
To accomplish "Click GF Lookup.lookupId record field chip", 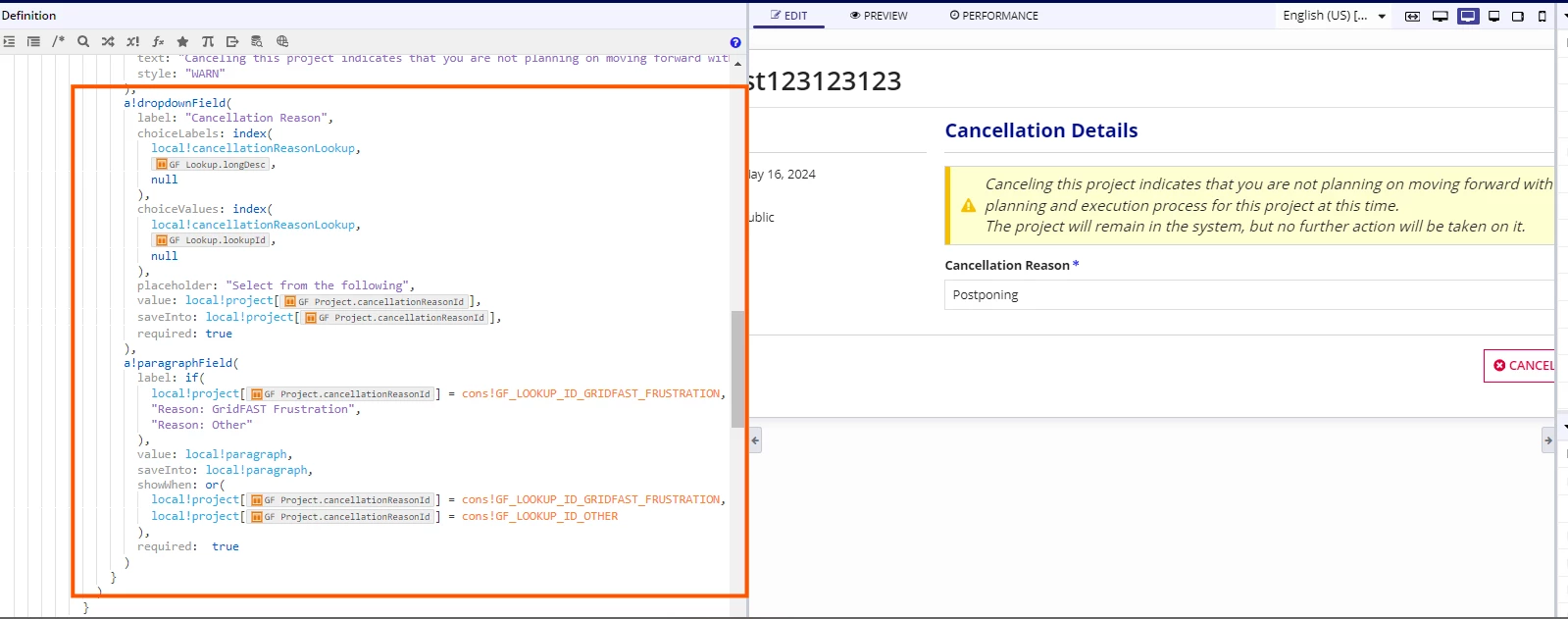I will click(211, 240).
